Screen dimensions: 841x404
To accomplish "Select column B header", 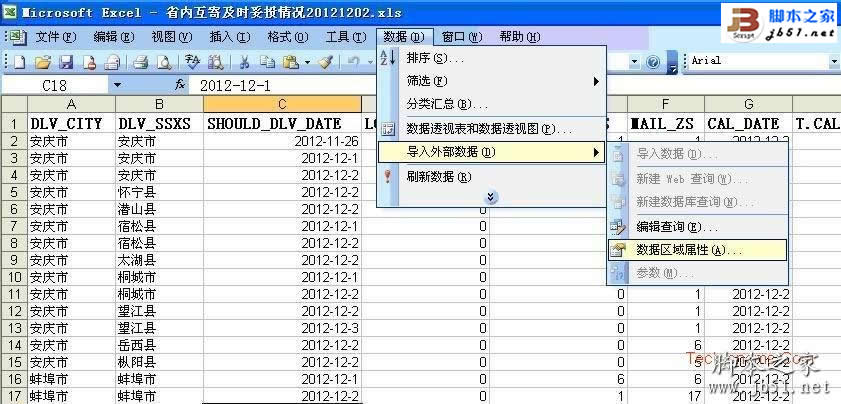I will [x=159, y=104].
